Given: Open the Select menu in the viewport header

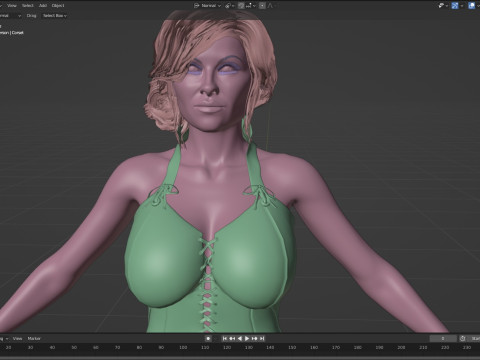Looking at the screenshot, I should pyautogui.click(x=28, y=6).
